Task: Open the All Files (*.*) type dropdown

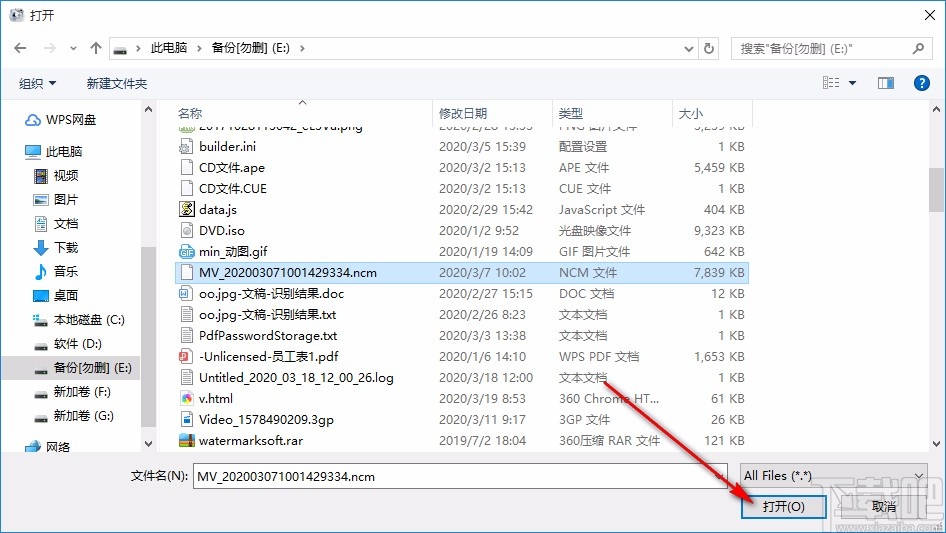Action: point(833,476)
